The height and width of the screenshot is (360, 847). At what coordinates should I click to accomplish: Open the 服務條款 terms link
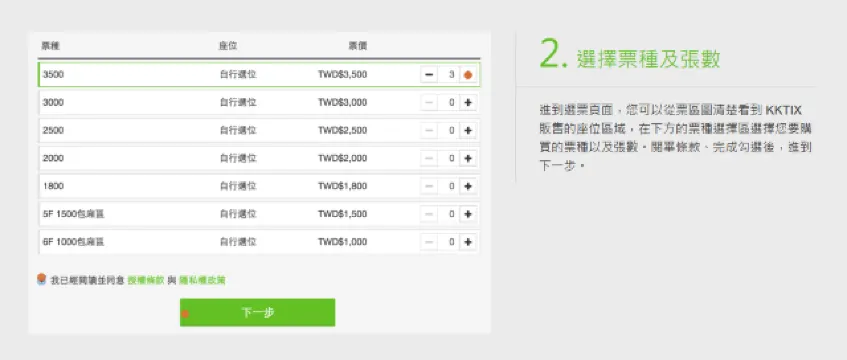click(x=146, y=281)
